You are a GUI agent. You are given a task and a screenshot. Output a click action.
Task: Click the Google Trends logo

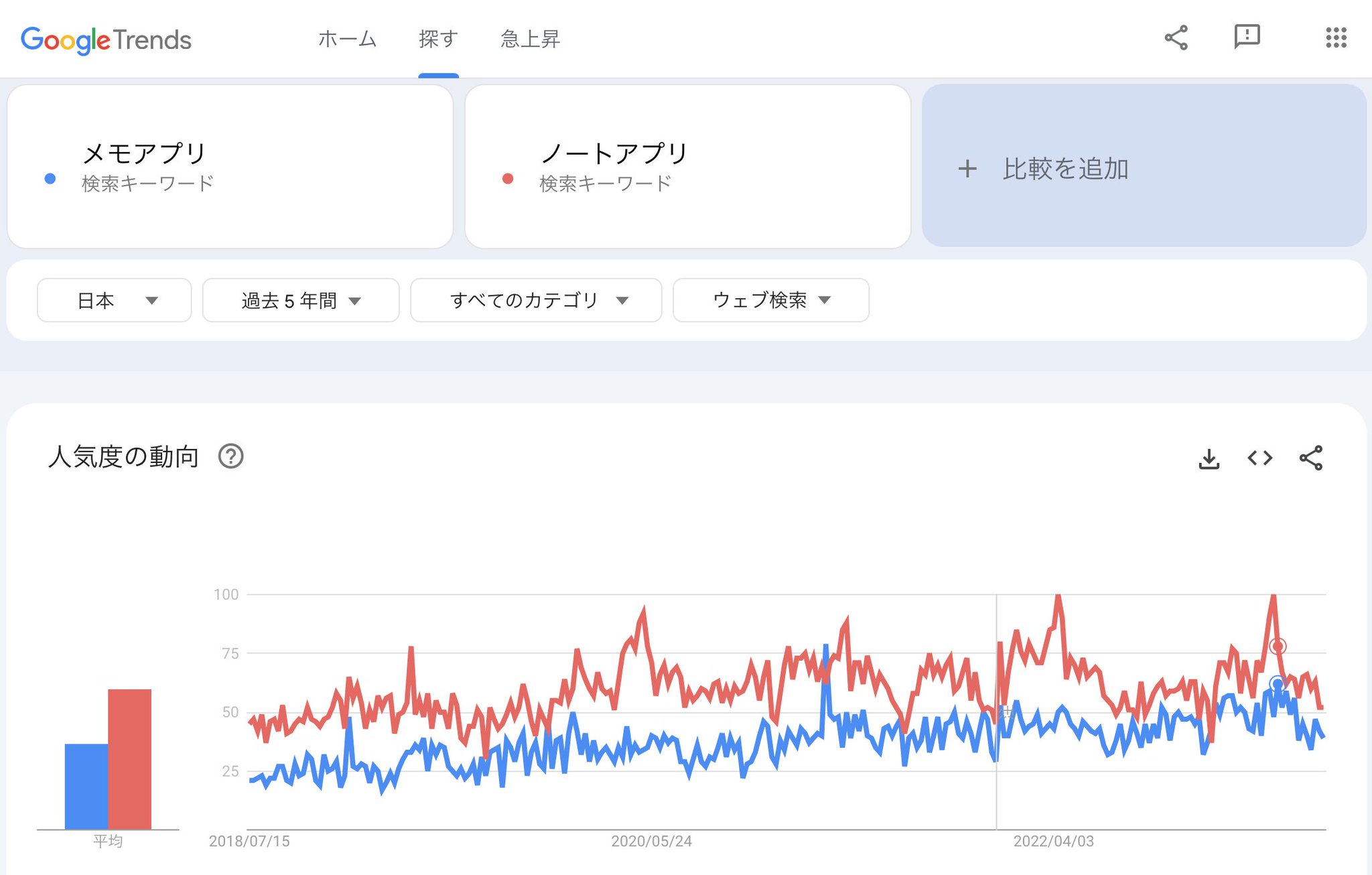point(106,40)
